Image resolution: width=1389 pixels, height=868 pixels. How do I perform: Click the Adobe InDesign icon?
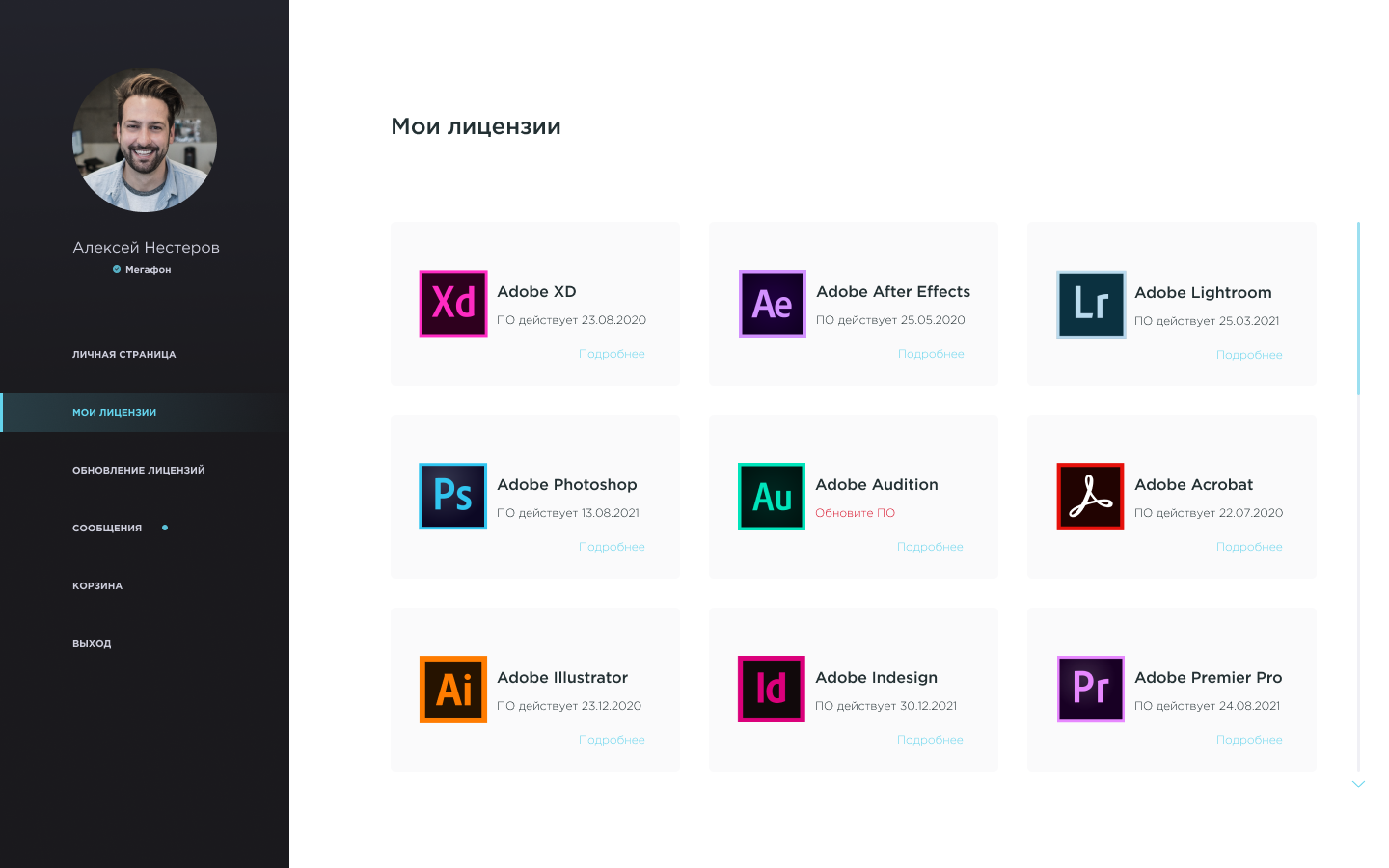(772, 690)
